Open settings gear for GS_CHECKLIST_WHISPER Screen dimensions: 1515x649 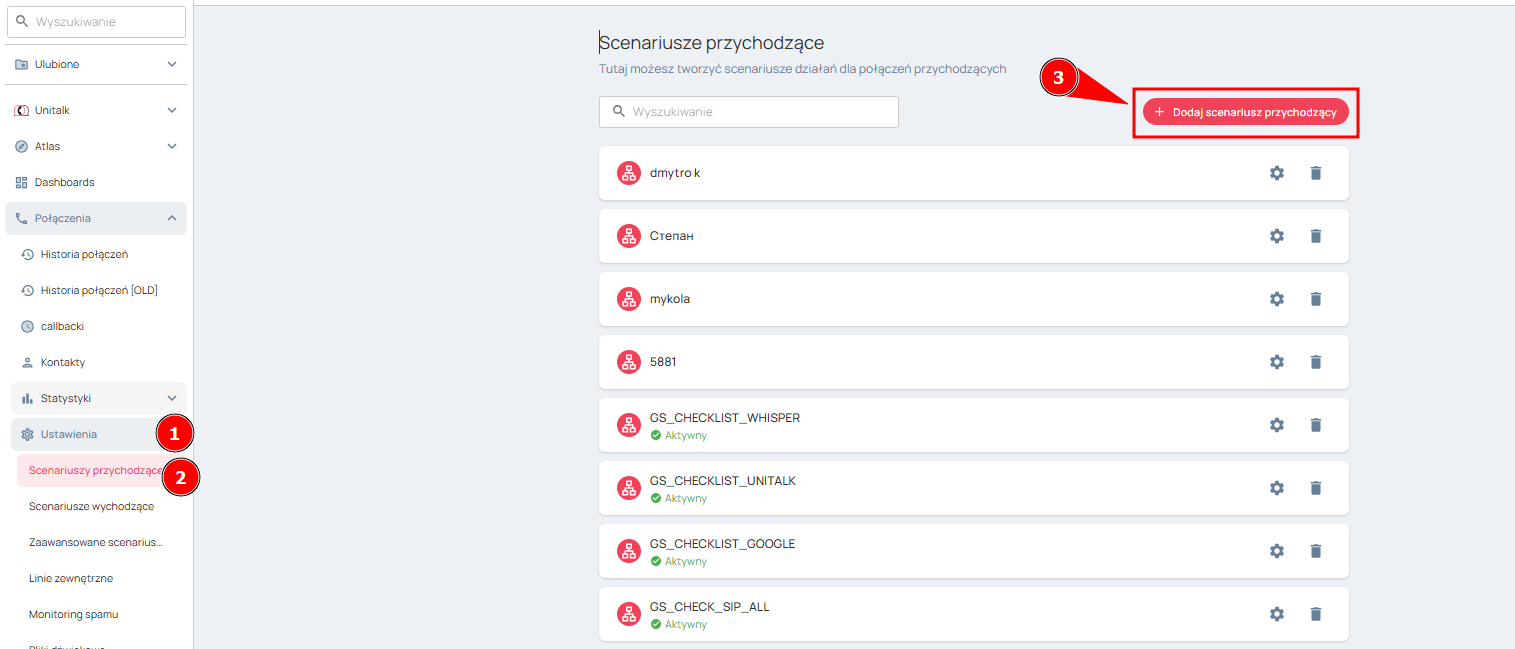(1276, 425)
